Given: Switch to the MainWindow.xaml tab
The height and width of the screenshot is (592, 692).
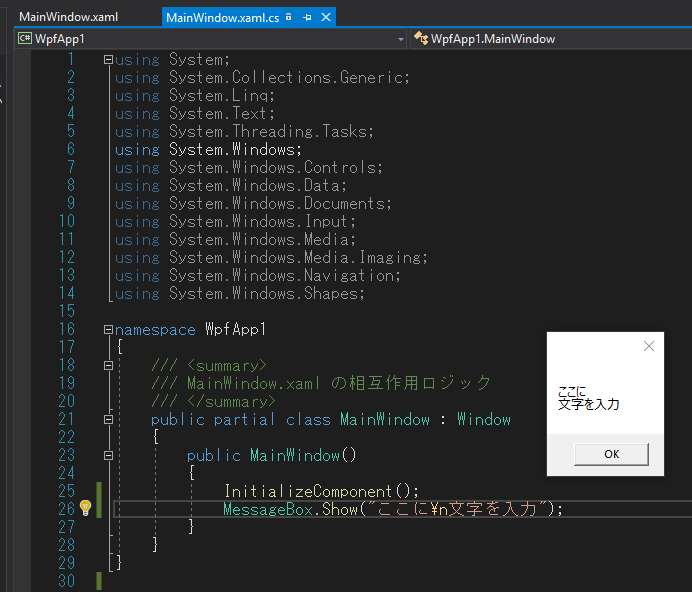Looking at the screenshot, I should pos(68,17).
